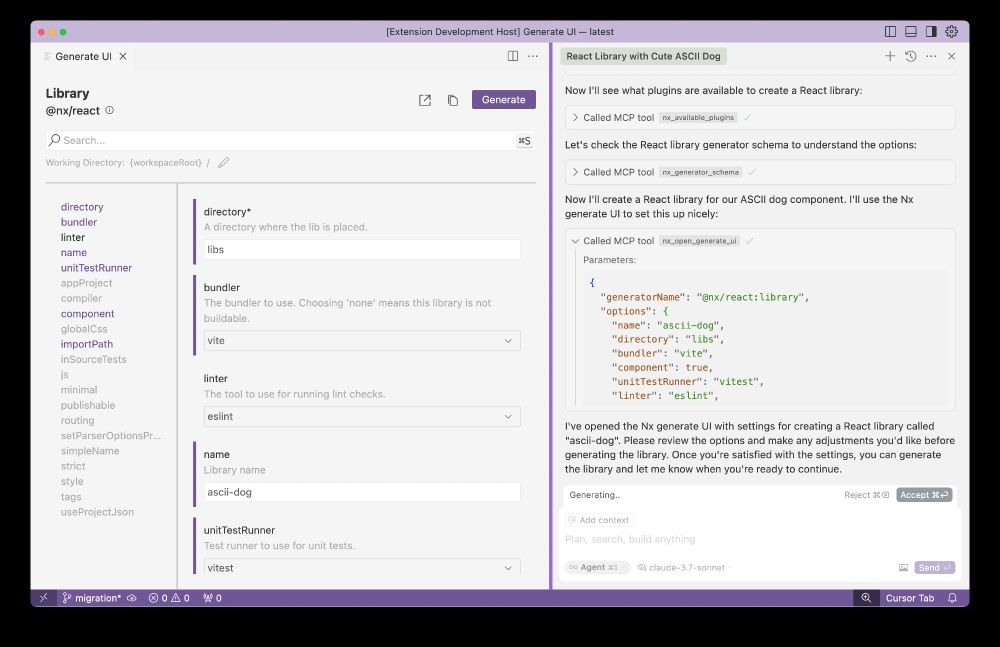
Task: Jump to linter option in sidebar
Action: 73,237
